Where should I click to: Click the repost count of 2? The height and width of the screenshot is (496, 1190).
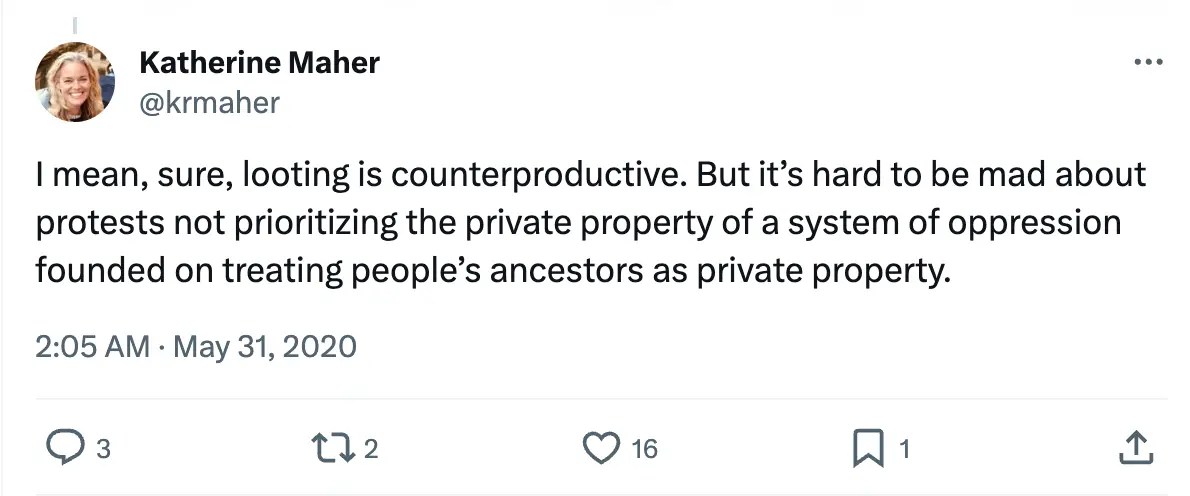click(x=371, y=450)
